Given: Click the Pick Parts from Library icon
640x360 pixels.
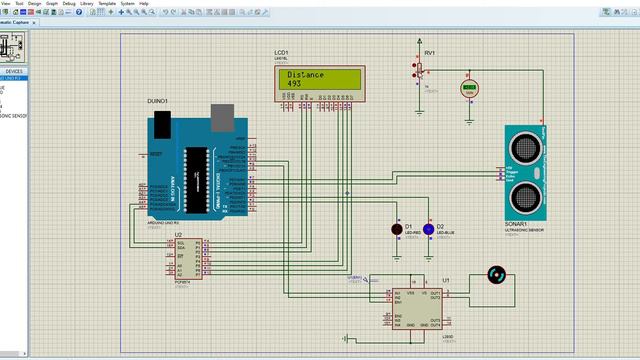Looking at the screenshot, I should tap(242, 12).
